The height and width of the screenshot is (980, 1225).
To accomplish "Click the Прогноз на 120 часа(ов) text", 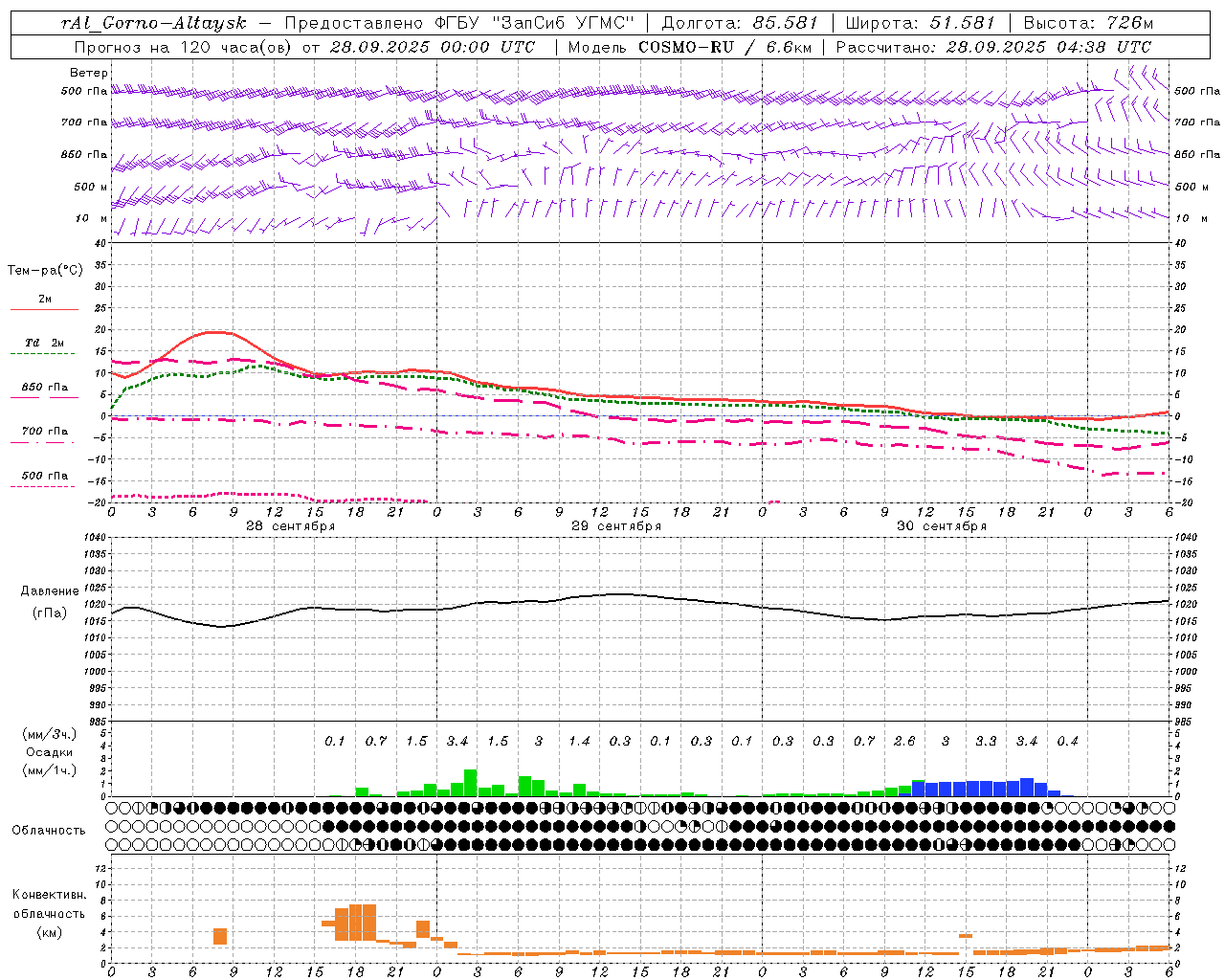I will coord(184,47).
